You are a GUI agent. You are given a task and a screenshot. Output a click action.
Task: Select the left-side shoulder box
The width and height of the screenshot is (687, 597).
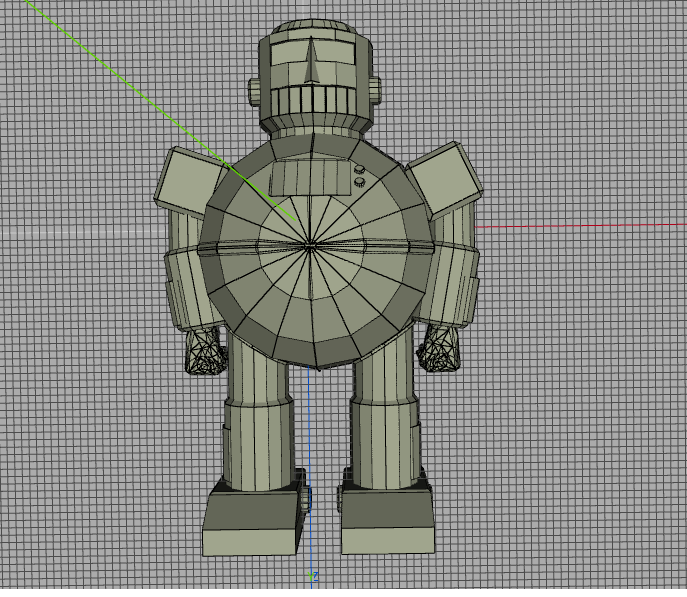[x=188, y=182]
